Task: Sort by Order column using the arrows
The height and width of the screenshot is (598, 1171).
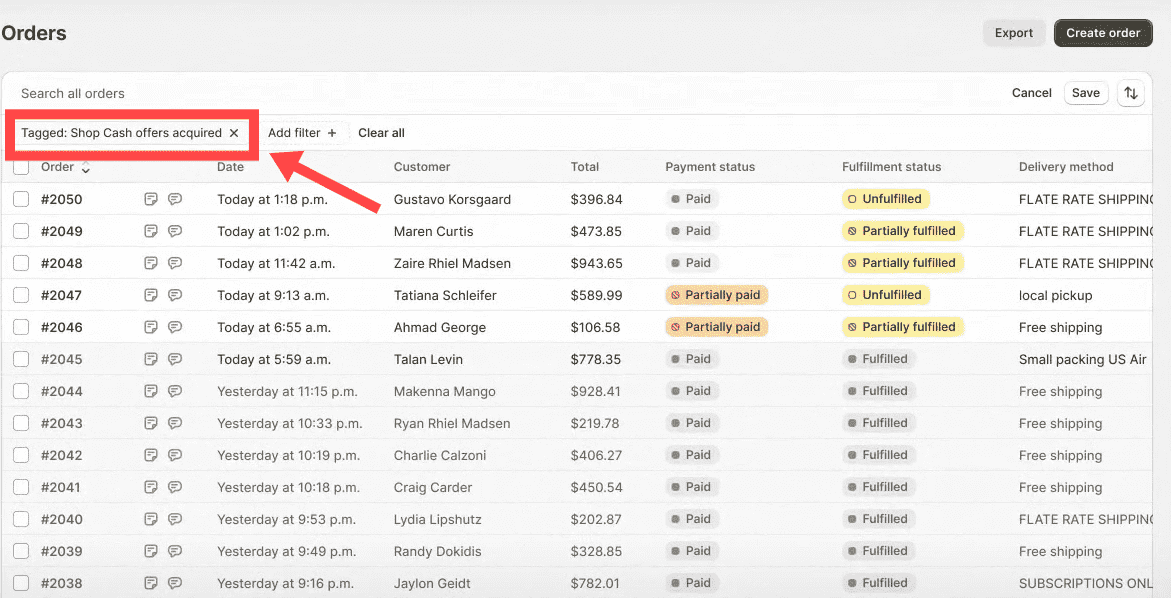Action: pos(86,168)
